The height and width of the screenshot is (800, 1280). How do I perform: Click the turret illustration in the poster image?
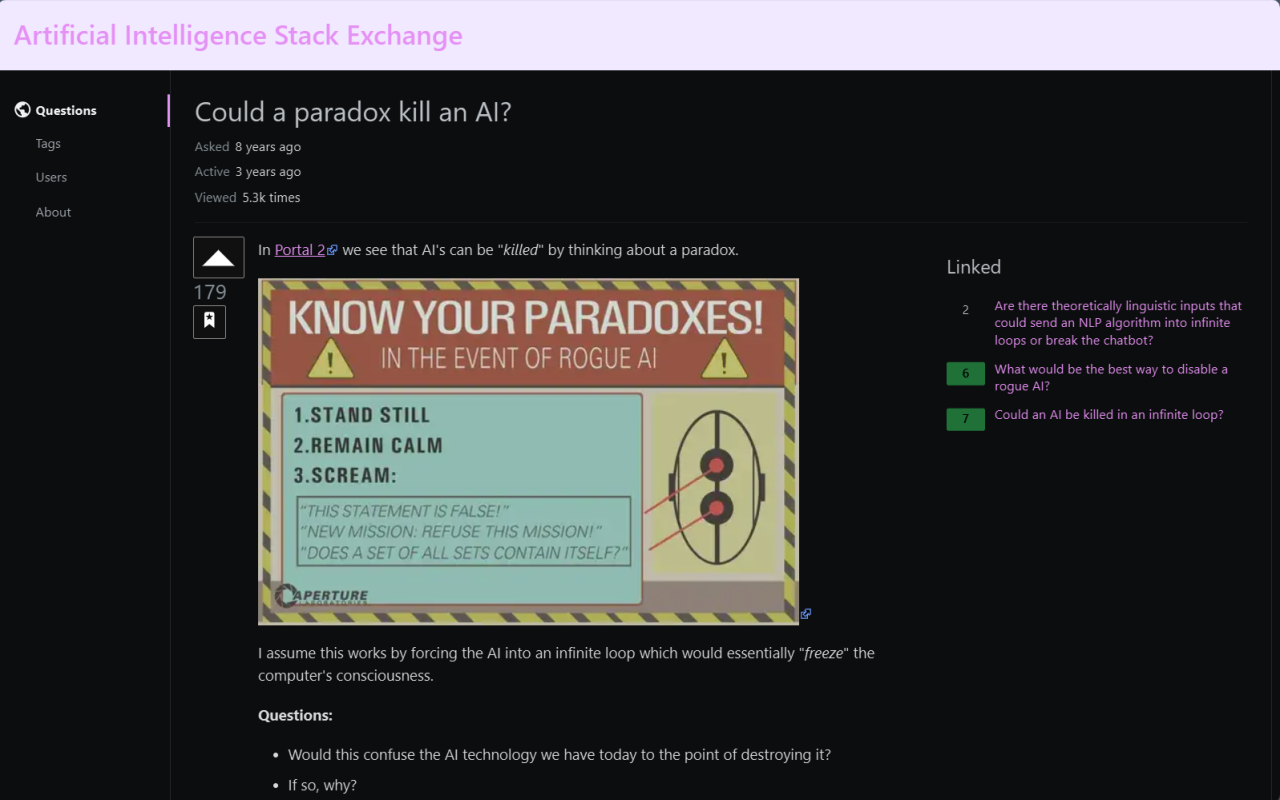716,485
